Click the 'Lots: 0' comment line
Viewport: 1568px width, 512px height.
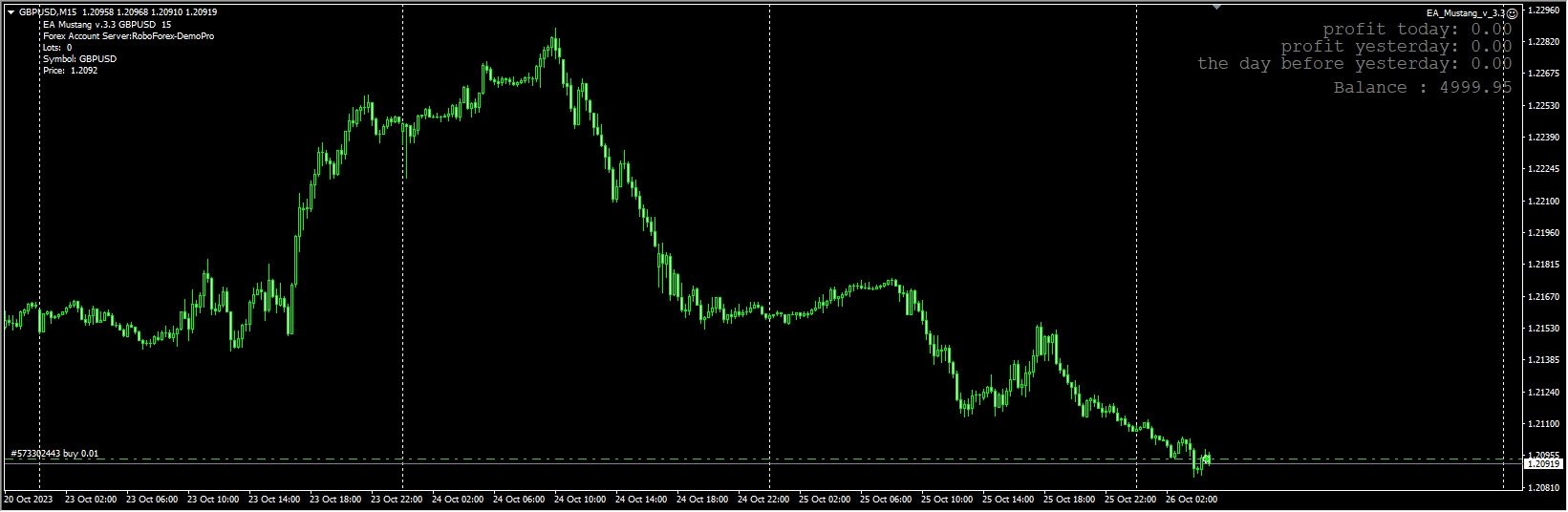pyautogui.click(x=57, y=48)
